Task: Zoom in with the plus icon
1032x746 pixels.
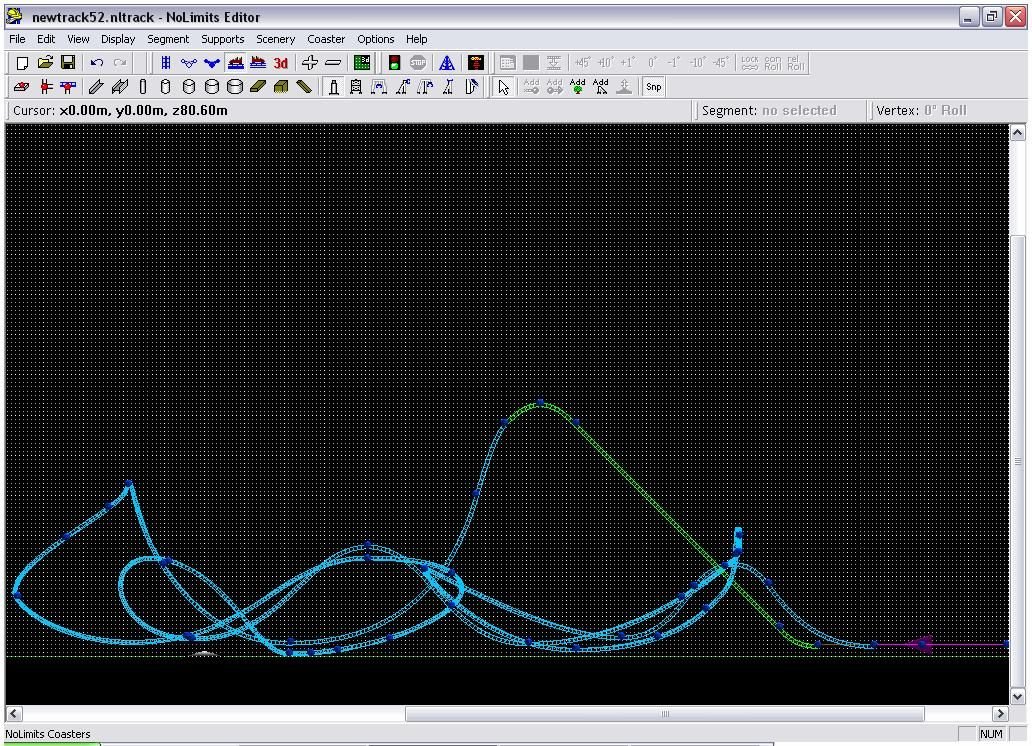Action: pos(309,63)
